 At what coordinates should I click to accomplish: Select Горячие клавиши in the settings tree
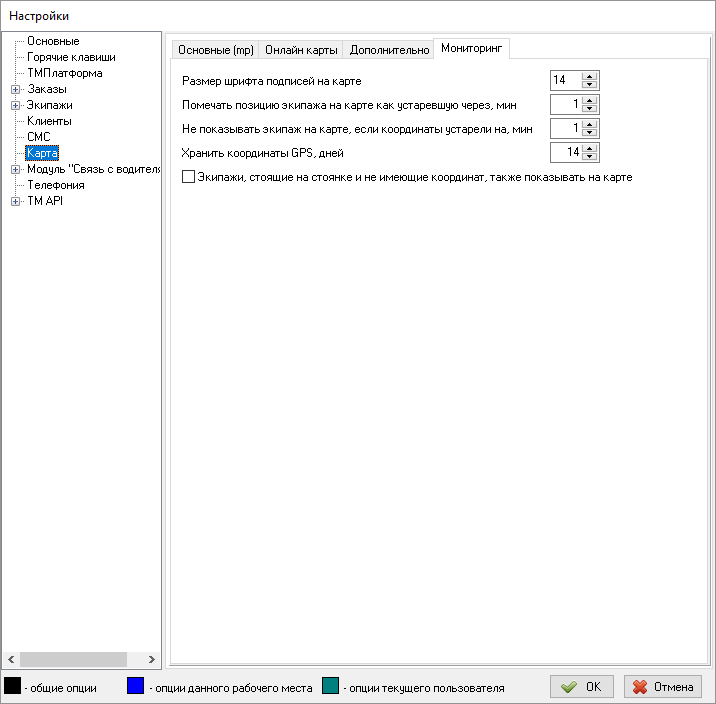[71, 57]
